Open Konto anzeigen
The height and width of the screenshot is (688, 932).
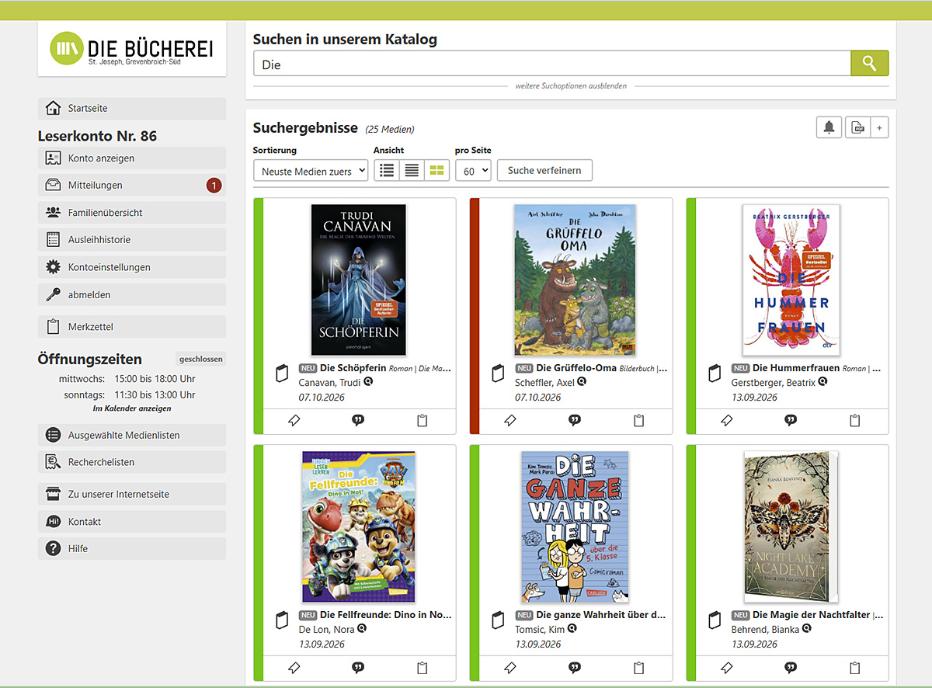coord(132,158)
